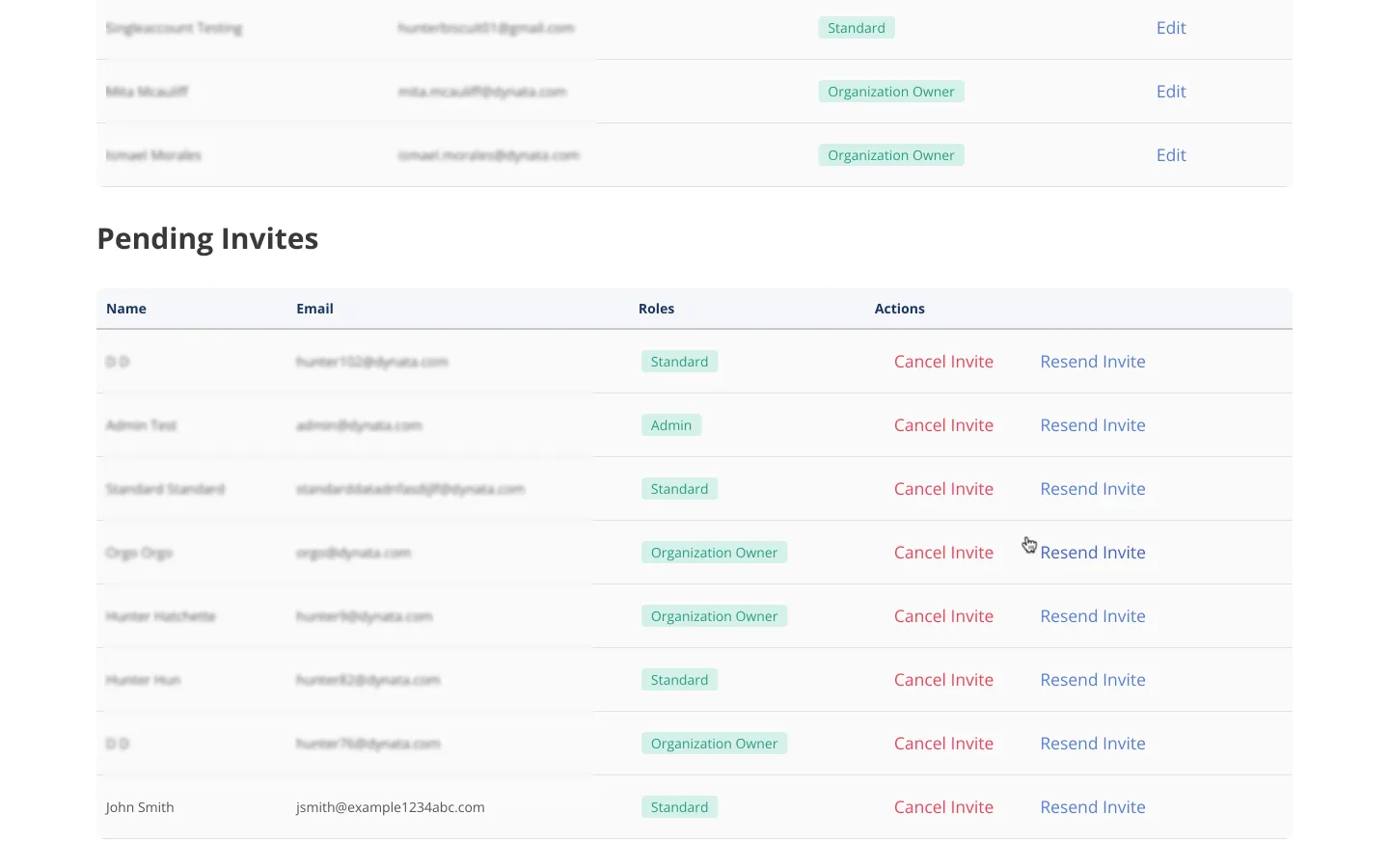
Task: Open Edit for Singleaccount Testing user
Action: 1170,28
